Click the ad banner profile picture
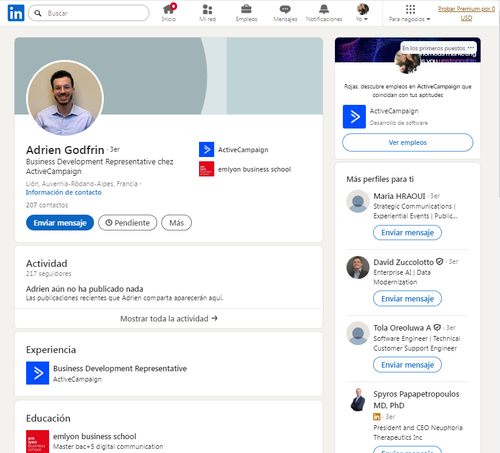Image resolution: width=500 pixels, height=453 pixels. click(407, 62)
